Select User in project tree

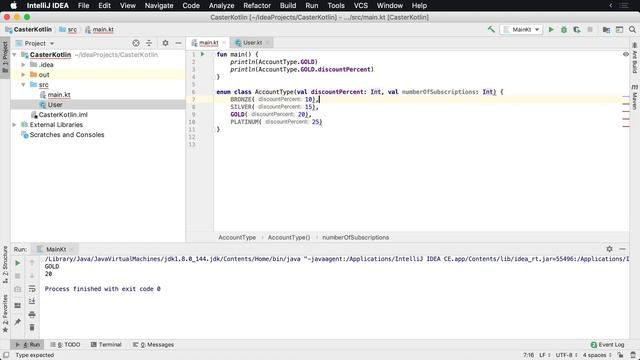pyautogui.click(x=55, y=104)
